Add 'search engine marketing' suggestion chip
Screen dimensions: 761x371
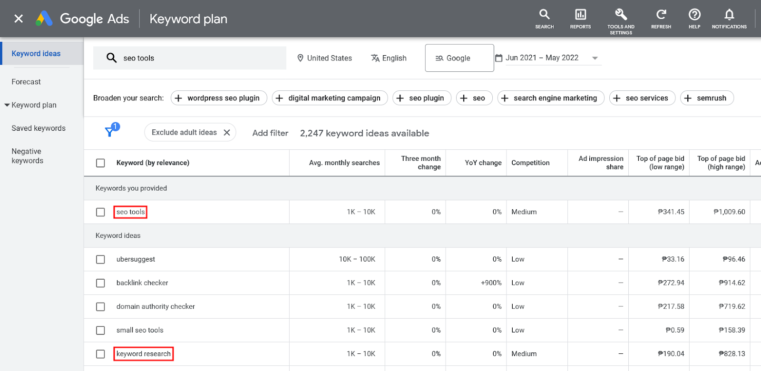[551, 98]
